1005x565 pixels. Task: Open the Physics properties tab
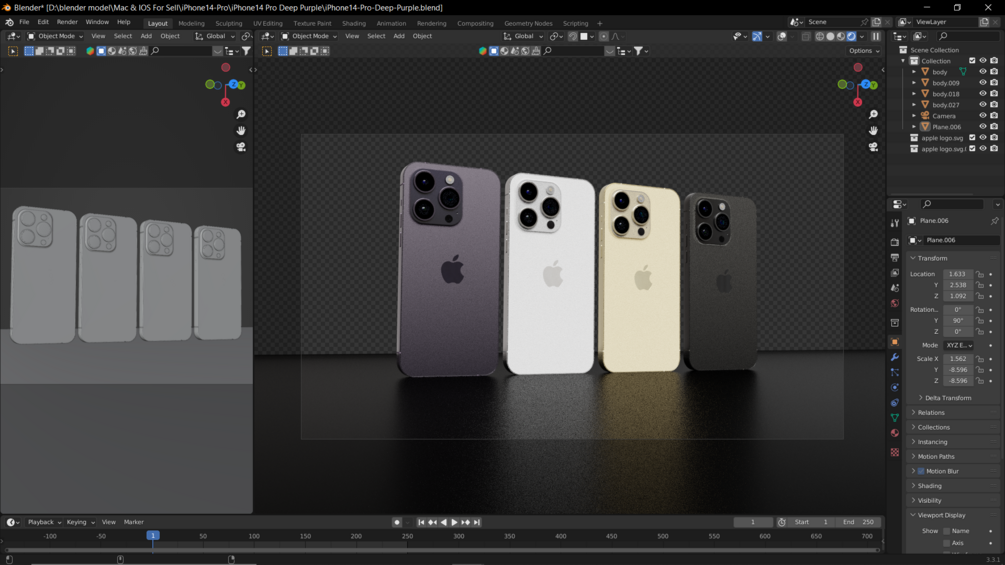point(895,388)
